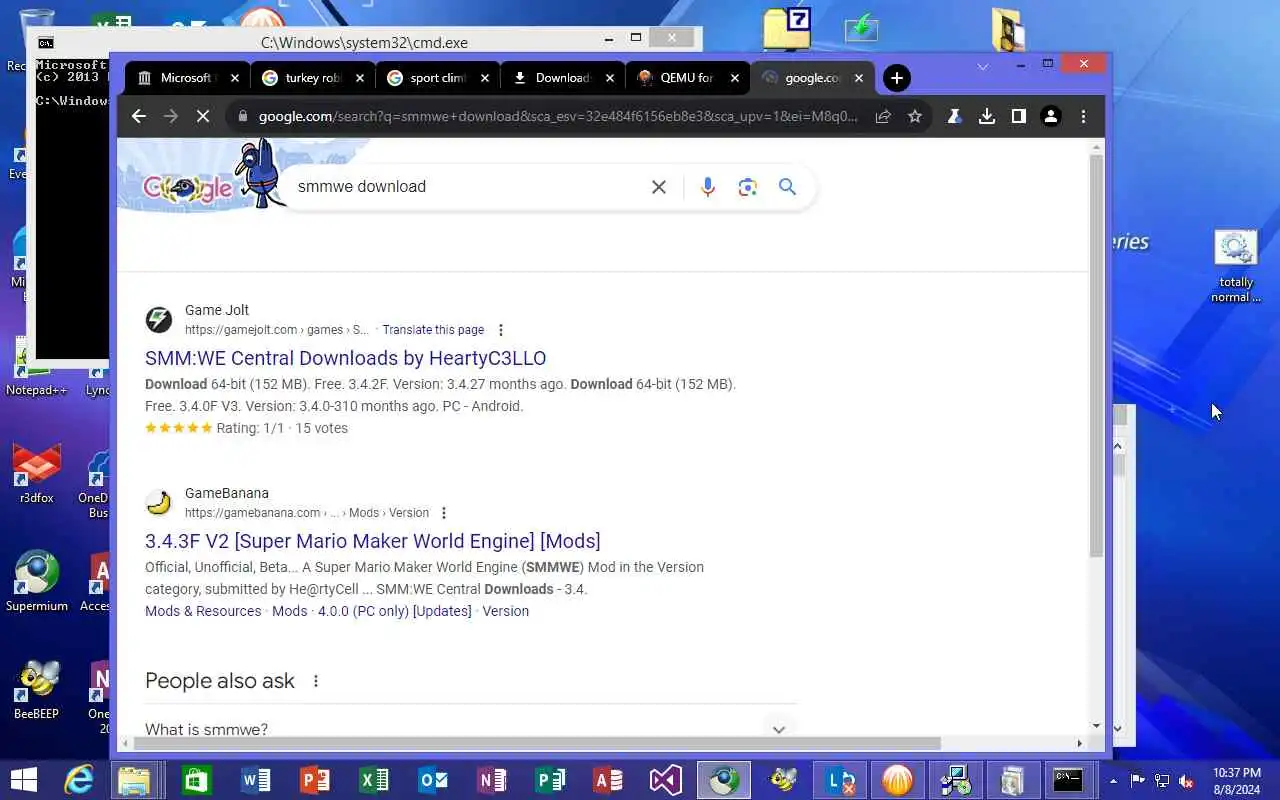The height and width of the screenshot is (800, 1280).
Task: Open the Chrome Labs flask icon
Action: [954, 116]
